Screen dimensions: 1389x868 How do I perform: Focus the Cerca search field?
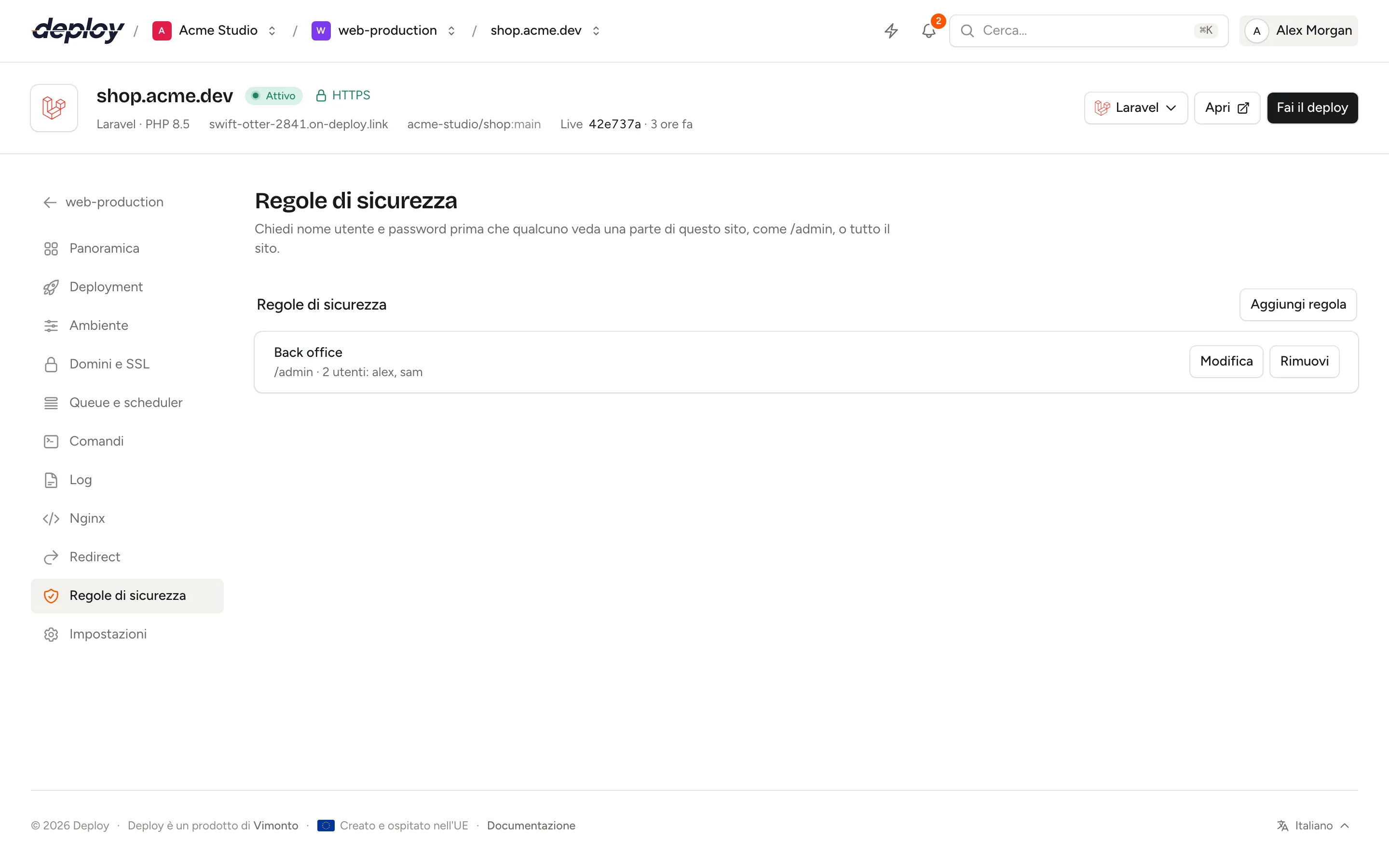click(x=1088, y=30)
